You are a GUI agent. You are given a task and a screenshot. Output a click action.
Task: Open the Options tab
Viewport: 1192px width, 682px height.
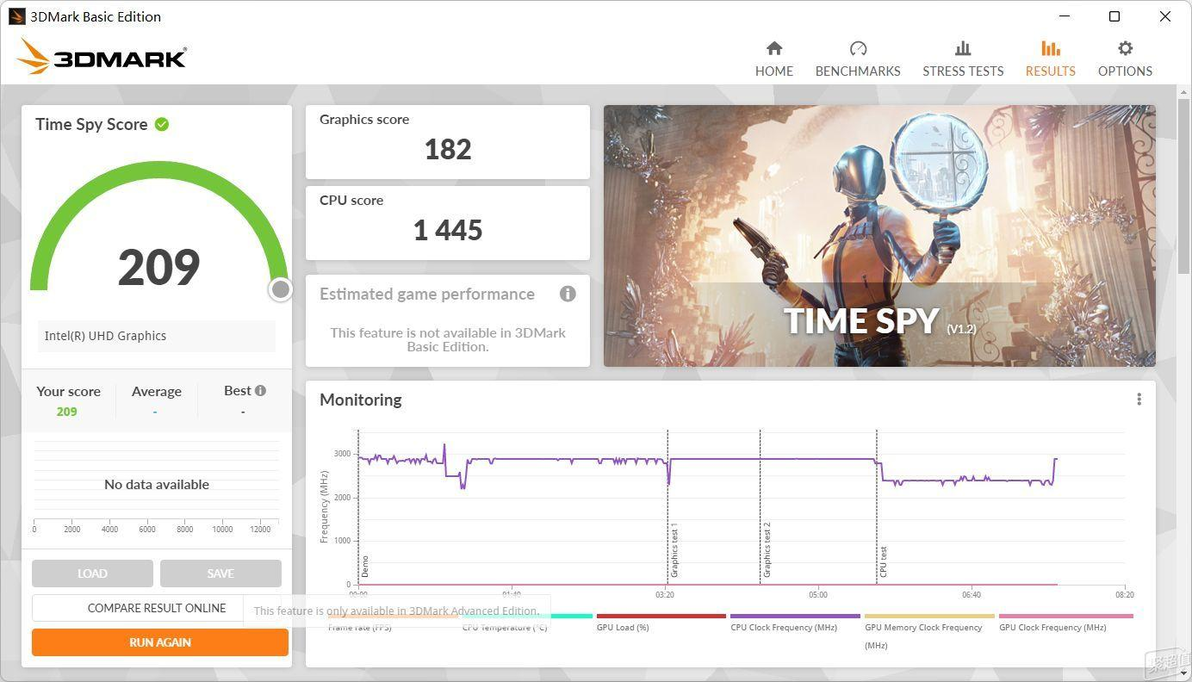(x=1124, y=59)
